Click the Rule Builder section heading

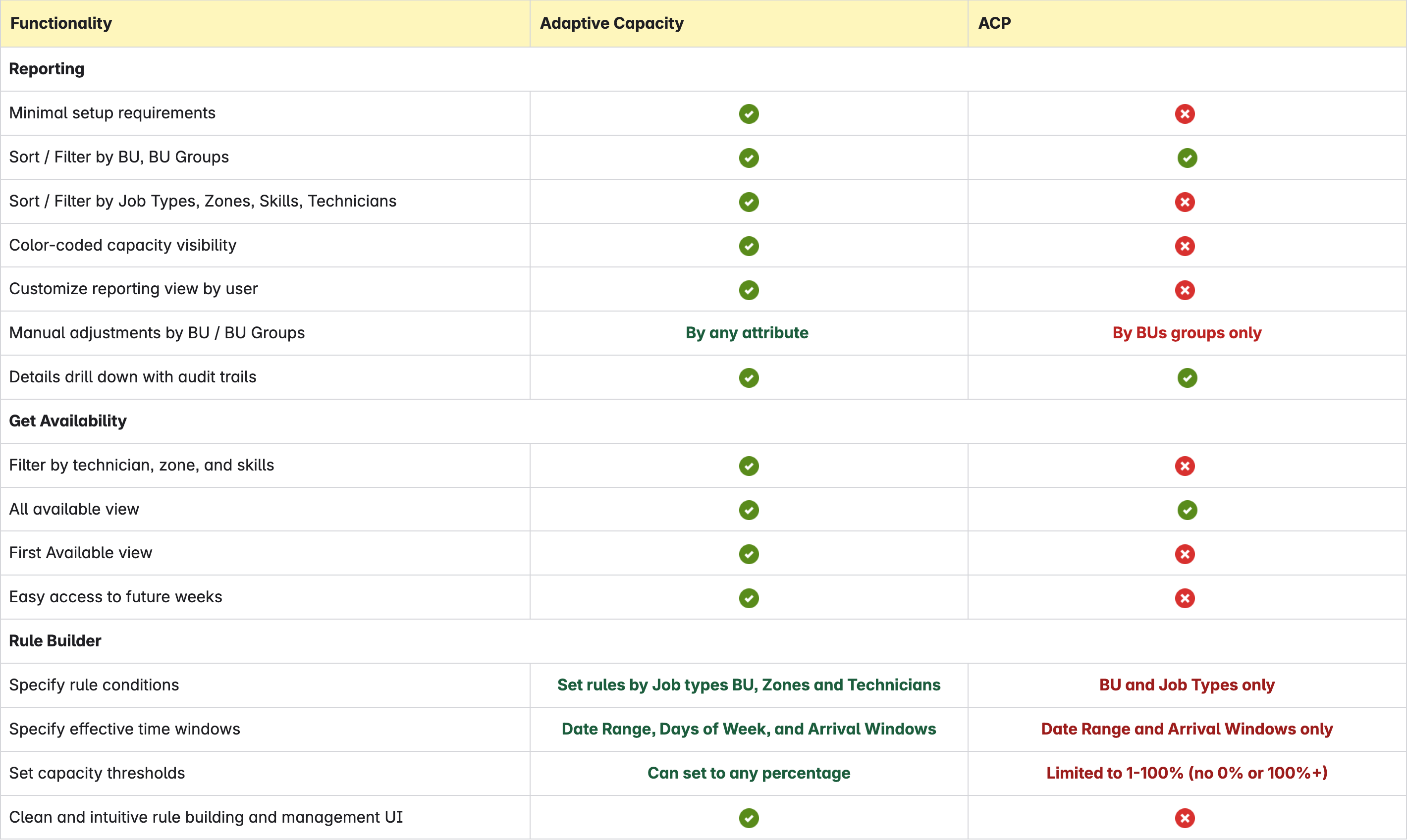[x=55, y=641]
